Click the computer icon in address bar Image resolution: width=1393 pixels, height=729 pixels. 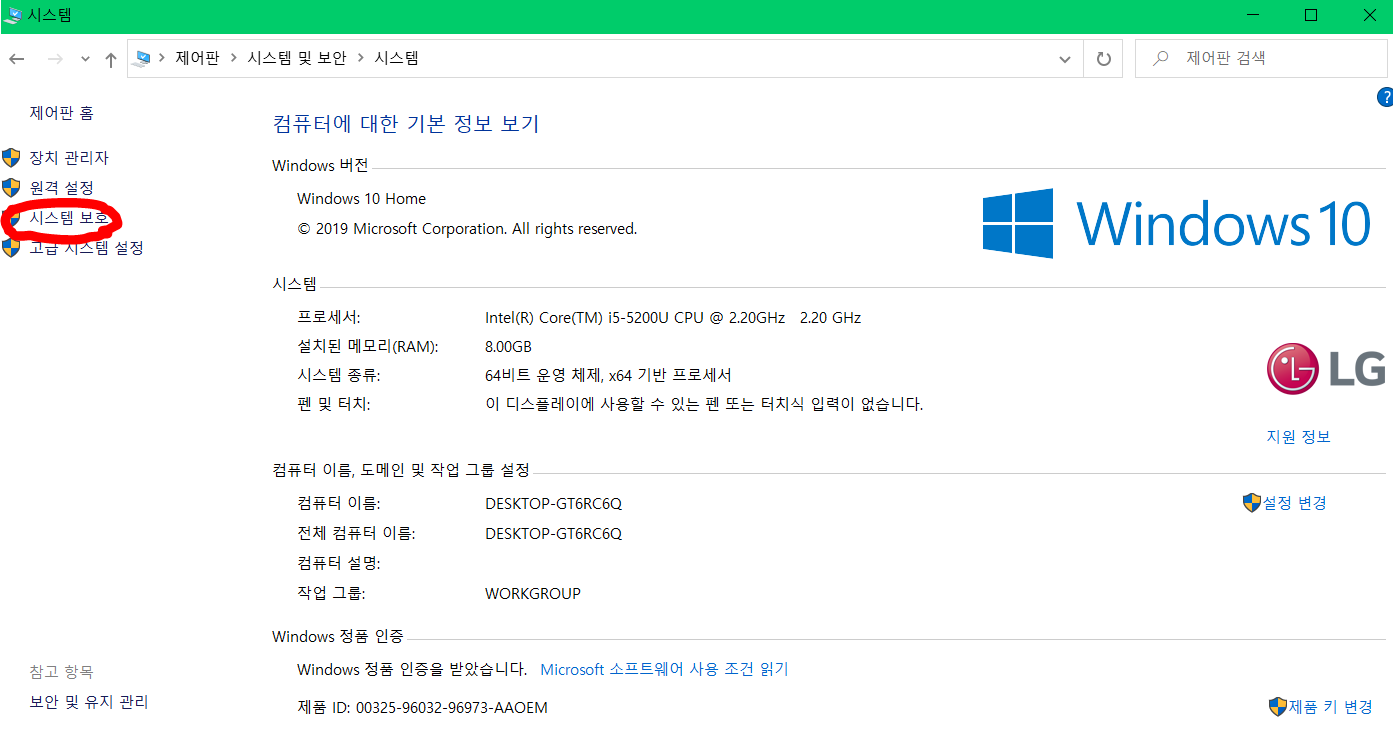click(143, 59)
